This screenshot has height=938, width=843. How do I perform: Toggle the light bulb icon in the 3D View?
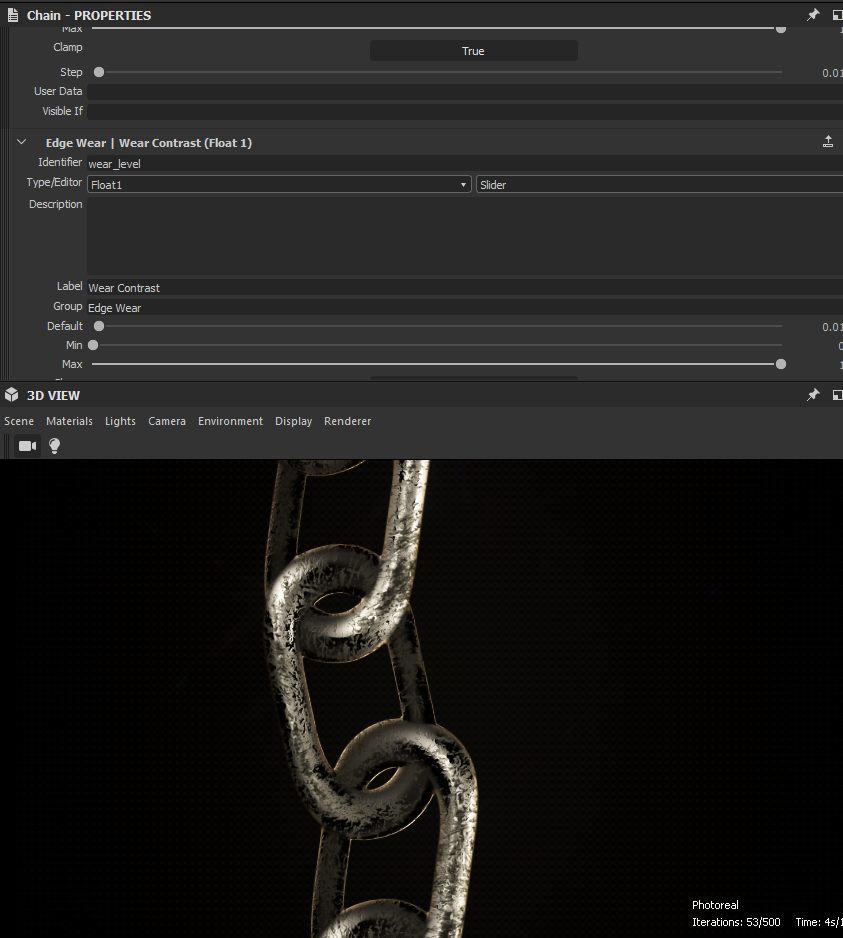[x=54, y=446]
